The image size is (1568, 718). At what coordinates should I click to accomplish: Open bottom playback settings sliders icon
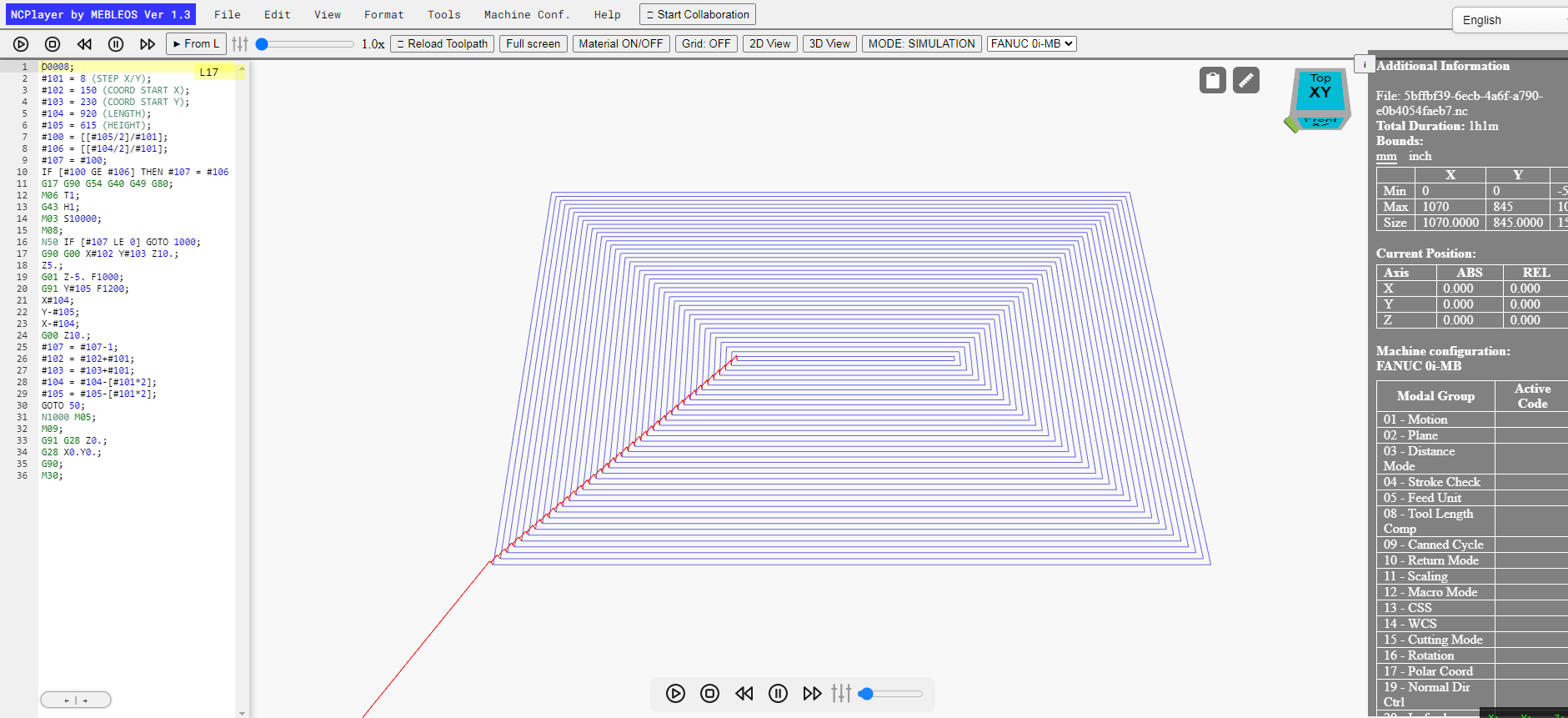(841, 693)
